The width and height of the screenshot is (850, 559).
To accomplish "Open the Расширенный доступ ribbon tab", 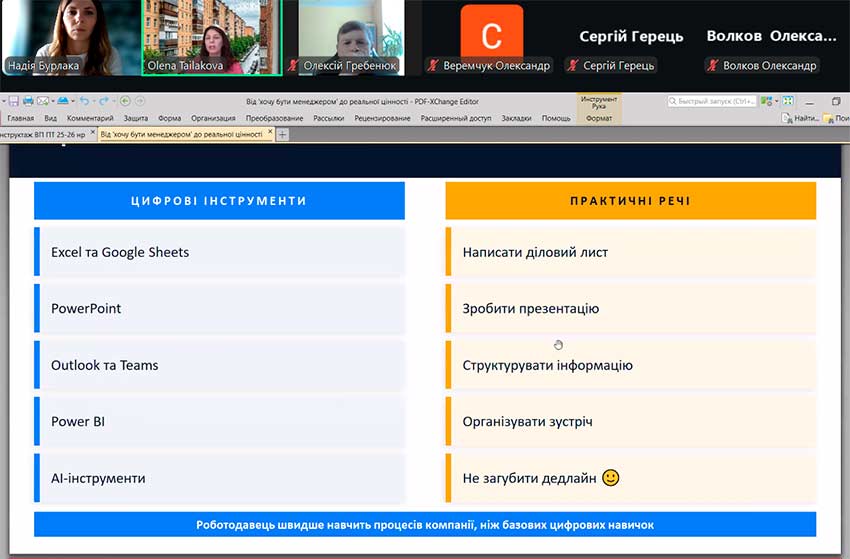I will pos(456,118).
